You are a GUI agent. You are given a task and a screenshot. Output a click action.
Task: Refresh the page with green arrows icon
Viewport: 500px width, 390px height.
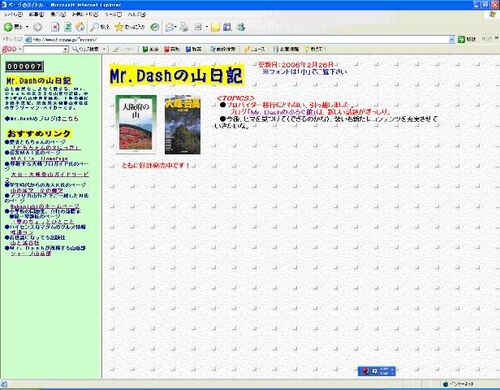click(x=68, y=27)
